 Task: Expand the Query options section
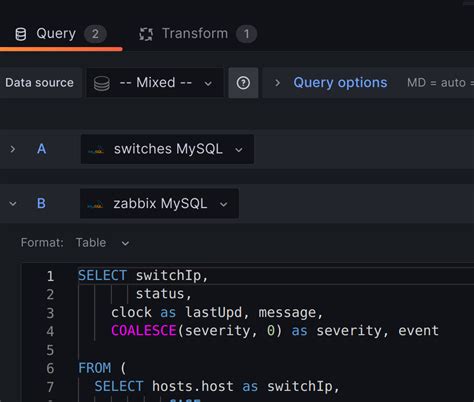click(277, 83)
